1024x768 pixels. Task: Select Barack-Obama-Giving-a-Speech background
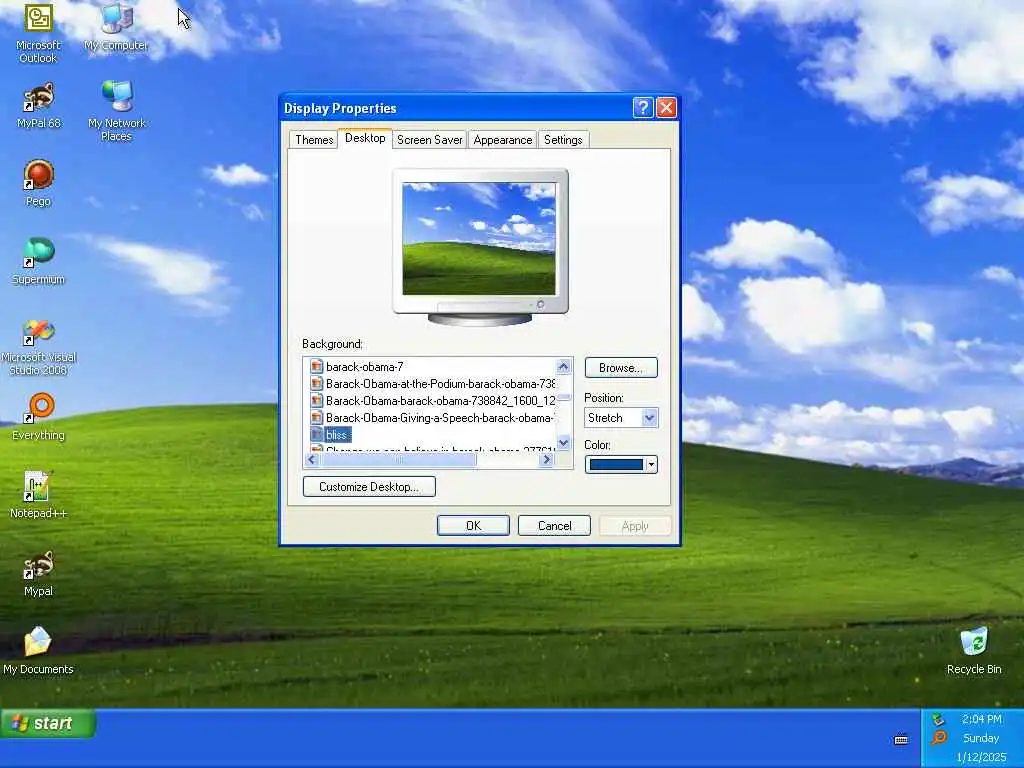tap(440, 417)
